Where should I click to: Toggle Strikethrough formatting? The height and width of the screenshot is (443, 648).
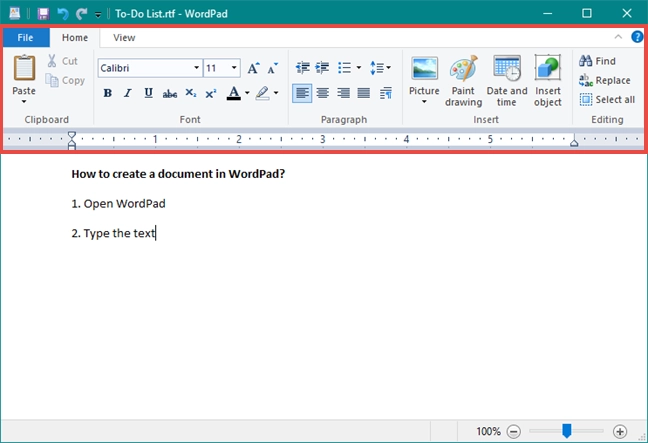[169, 94]
